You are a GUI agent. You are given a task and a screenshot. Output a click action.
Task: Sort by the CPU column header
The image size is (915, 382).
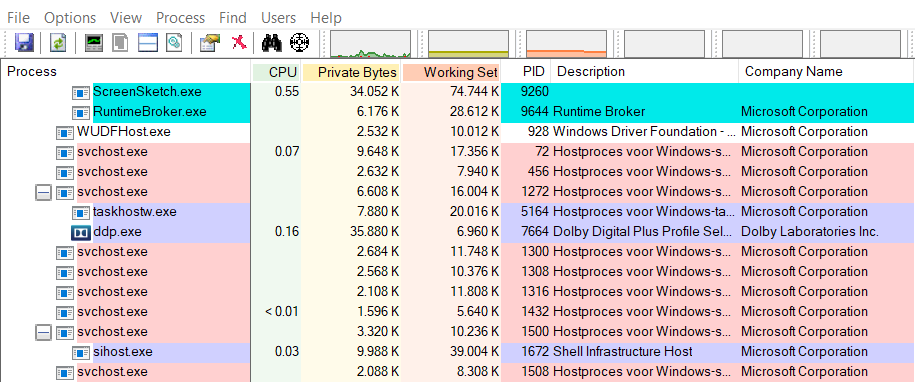277,72
